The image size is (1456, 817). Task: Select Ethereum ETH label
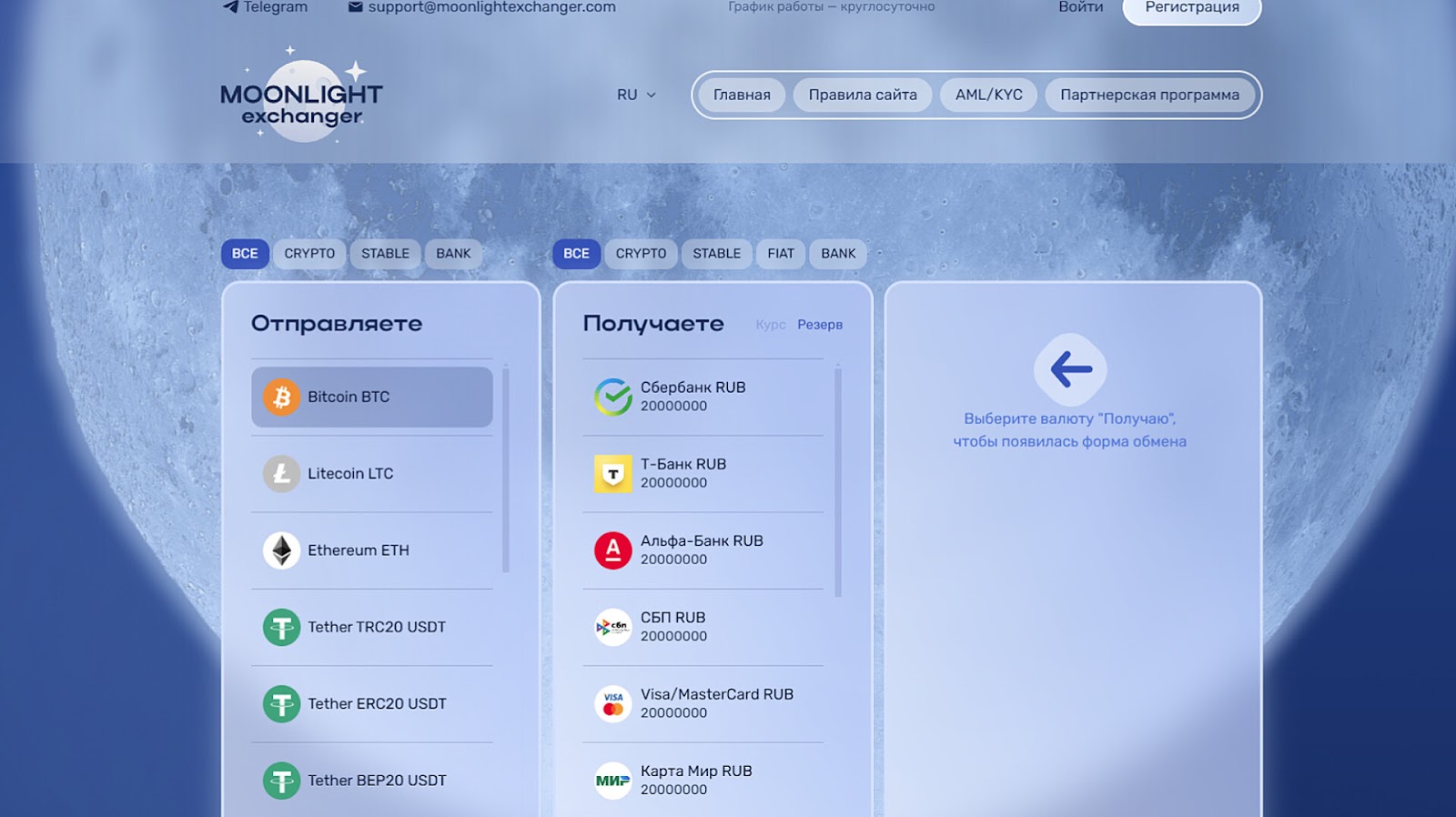coord(359,550)
